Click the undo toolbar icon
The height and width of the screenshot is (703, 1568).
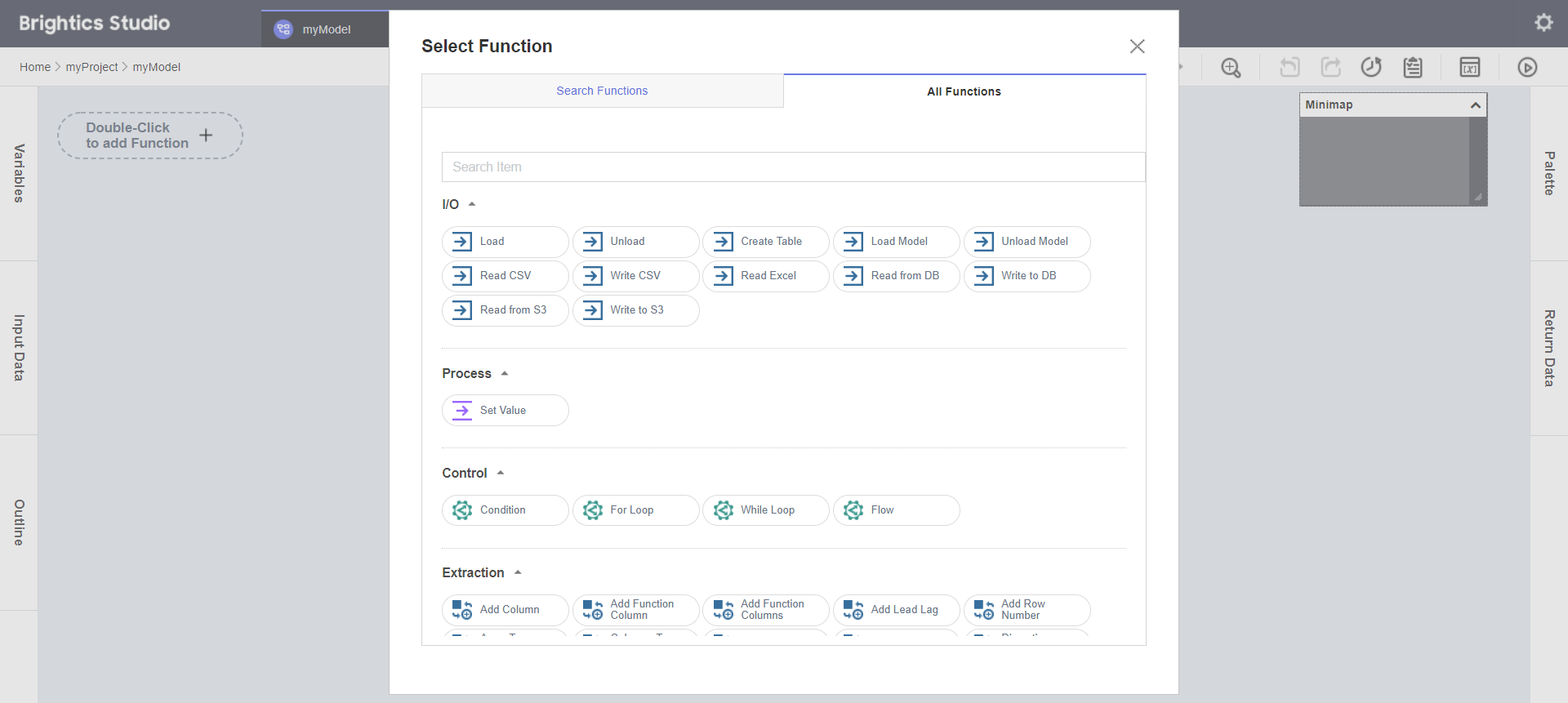[x=1290, y=67]
